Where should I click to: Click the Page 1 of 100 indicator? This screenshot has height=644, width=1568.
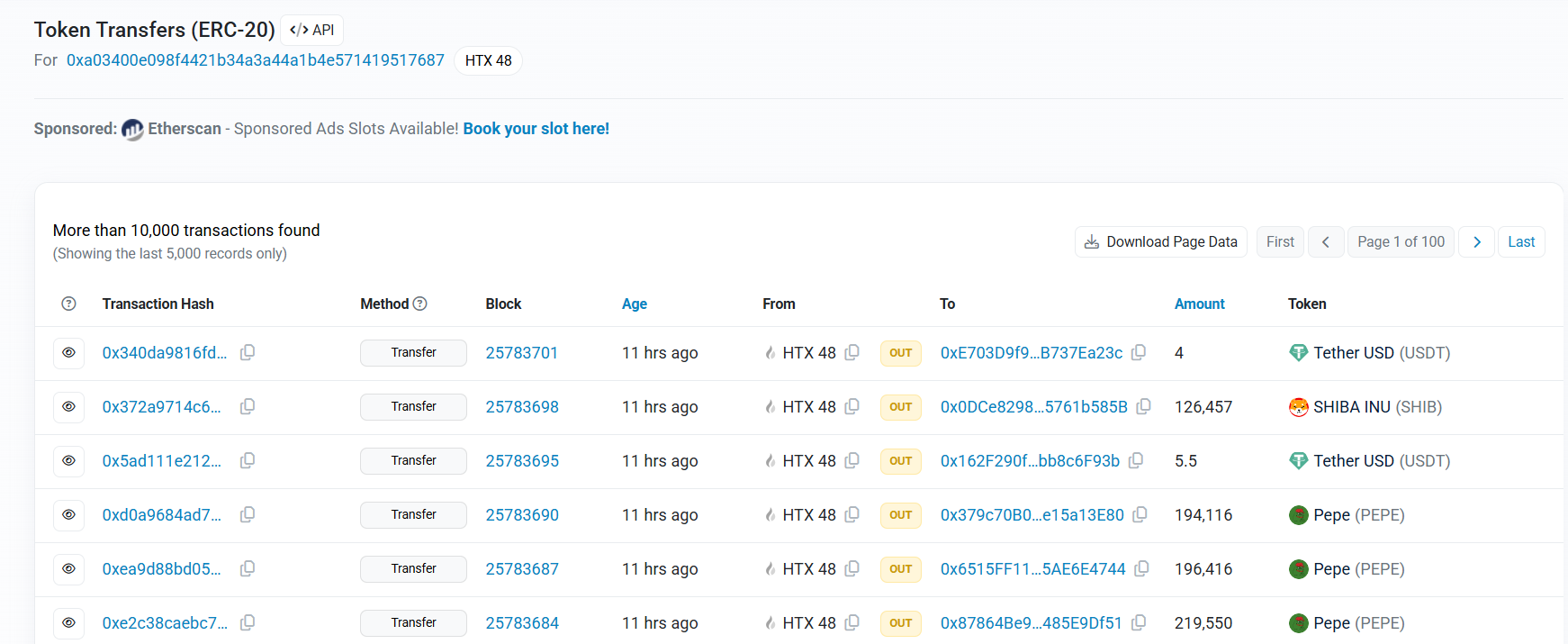click(x=1401, y=241)
